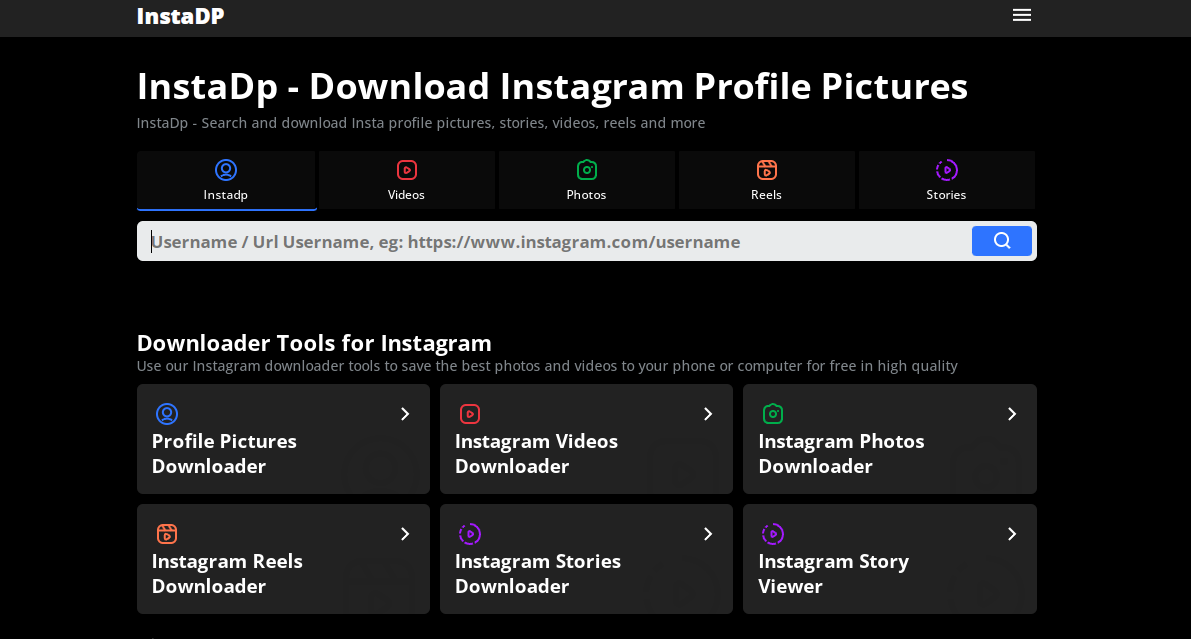The image size is (1191, 639).
Task: Open the Stories tab
Action: tap(946, 180)
